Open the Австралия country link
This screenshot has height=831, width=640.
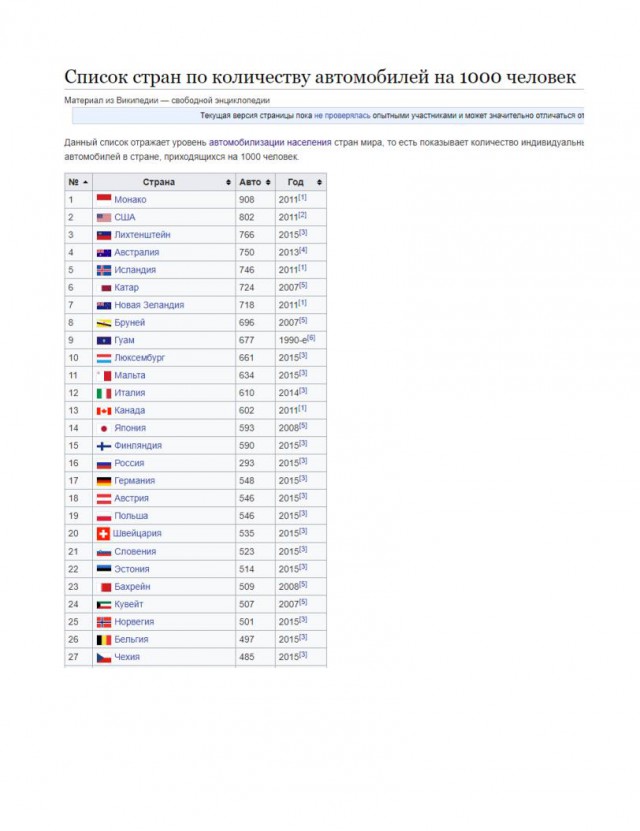click(137, 253)
